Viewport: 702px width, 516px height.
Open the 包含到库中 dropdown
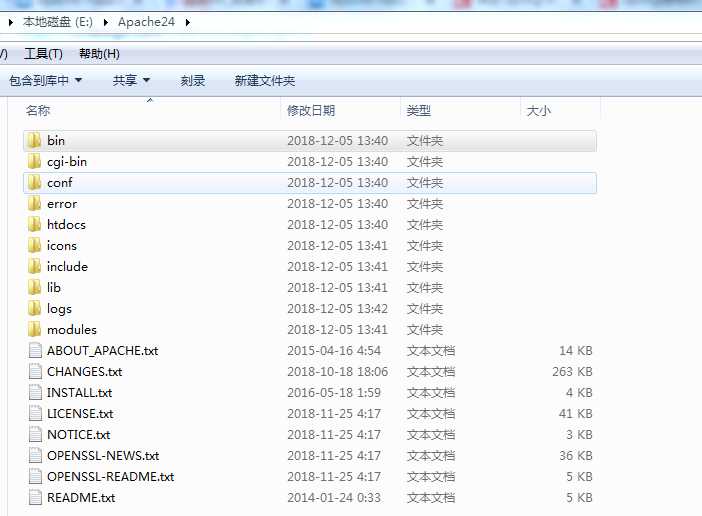click(x=46, y=81)
